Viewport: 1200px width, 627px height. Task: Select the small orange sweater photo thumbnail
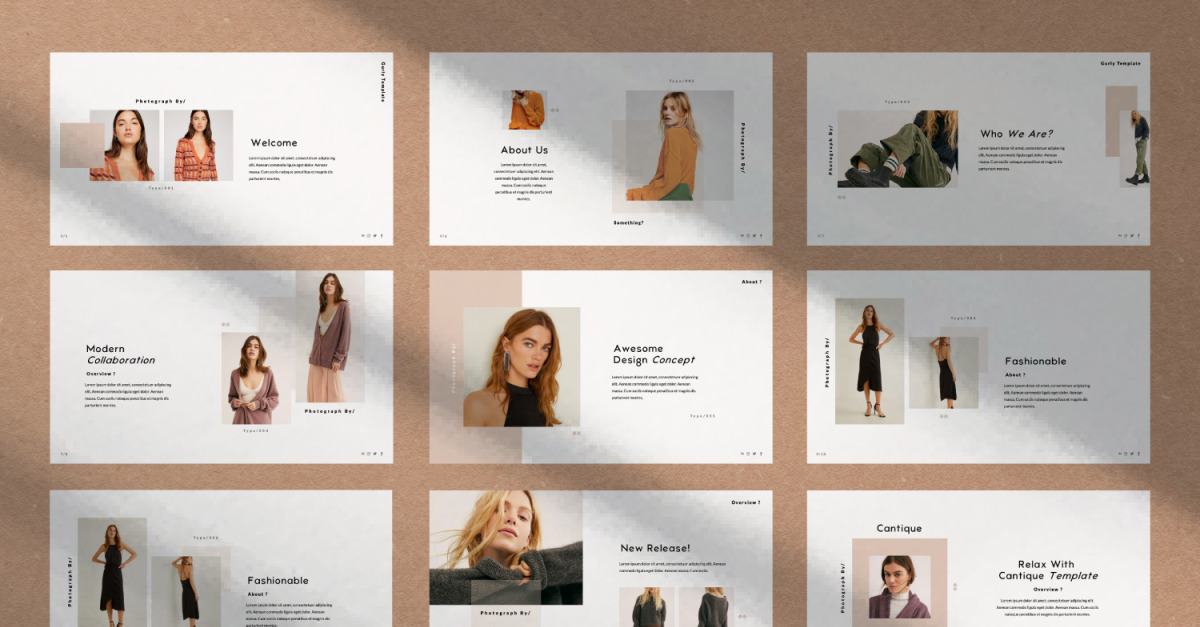[x=524, y=110]
